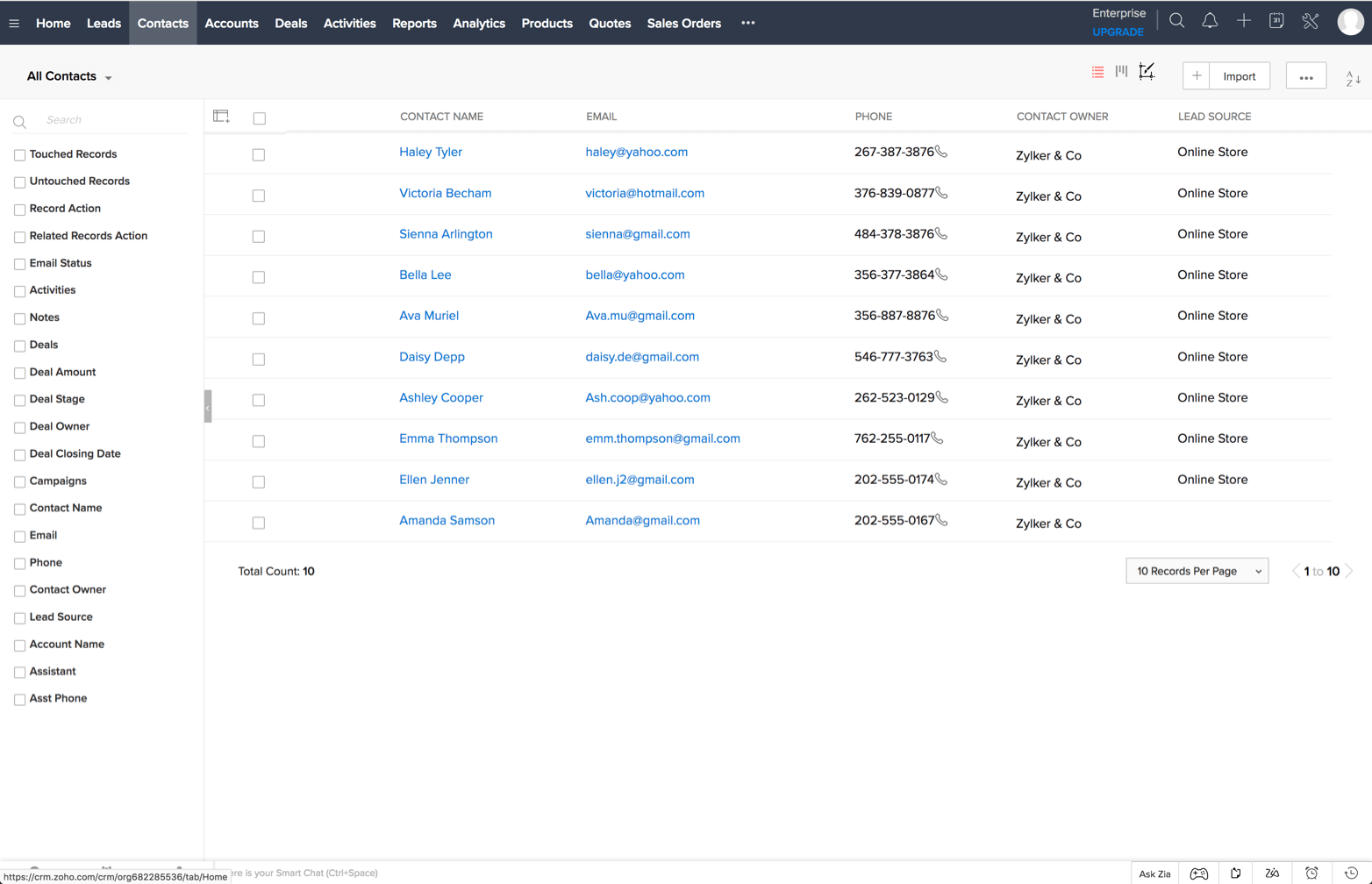This screenshot has height=884, width=1372.
Task: Open the calendar icon in header
Action: tap(1276, 21)
